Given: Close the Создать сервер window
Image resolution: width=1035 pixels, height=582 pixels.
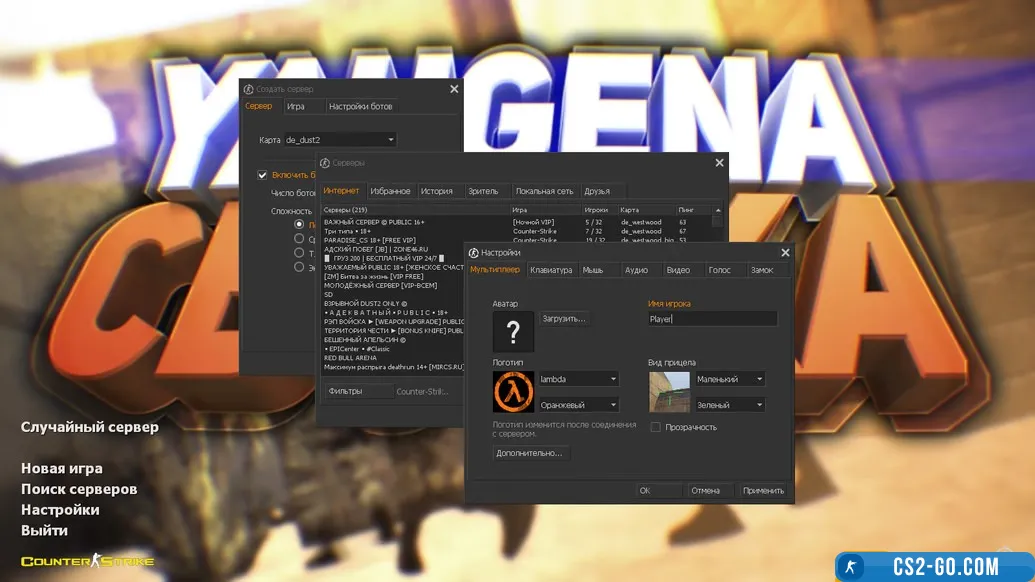Looking at the screenshot, I should tap(454, 89).
